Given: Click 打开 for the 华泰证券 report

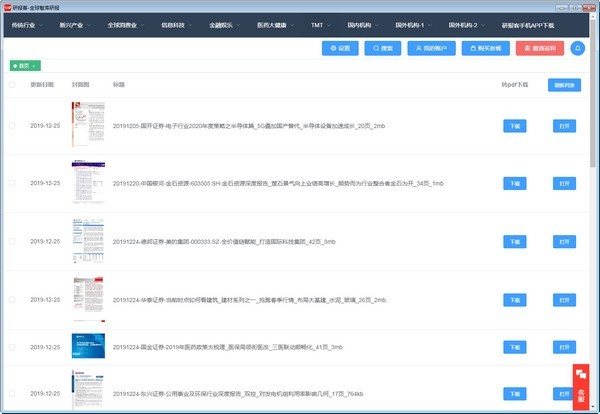Looking at the screenshot, I should (564, 299).
